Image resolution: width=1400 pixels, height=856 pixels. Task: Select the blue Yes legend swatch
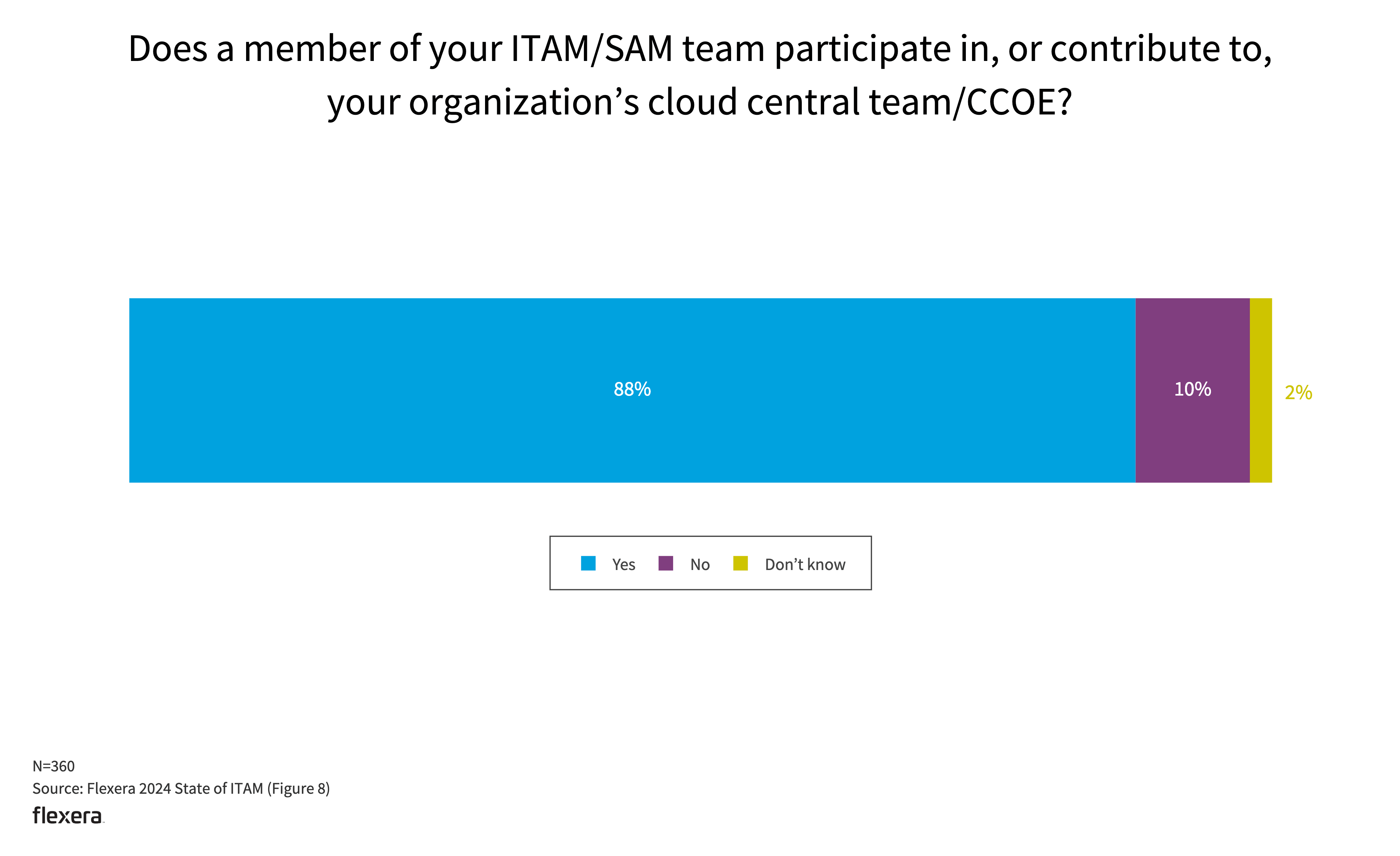coord(588,563)
